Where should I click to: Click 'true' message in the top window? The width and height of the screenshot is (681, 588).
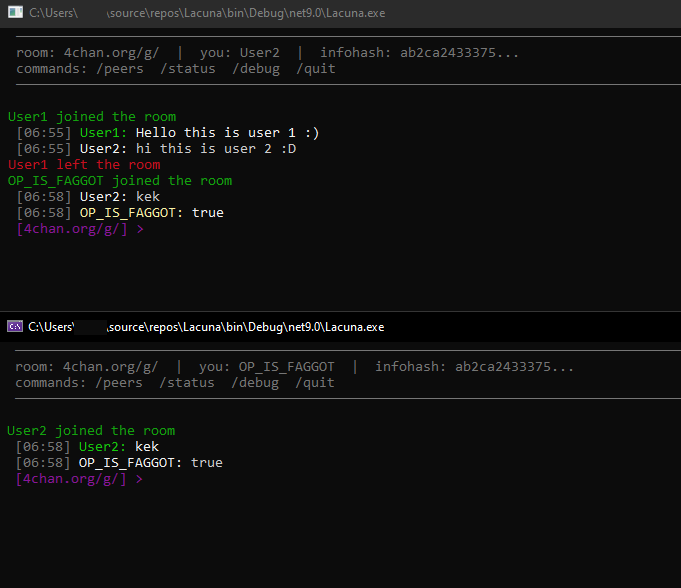pos(208,213)
